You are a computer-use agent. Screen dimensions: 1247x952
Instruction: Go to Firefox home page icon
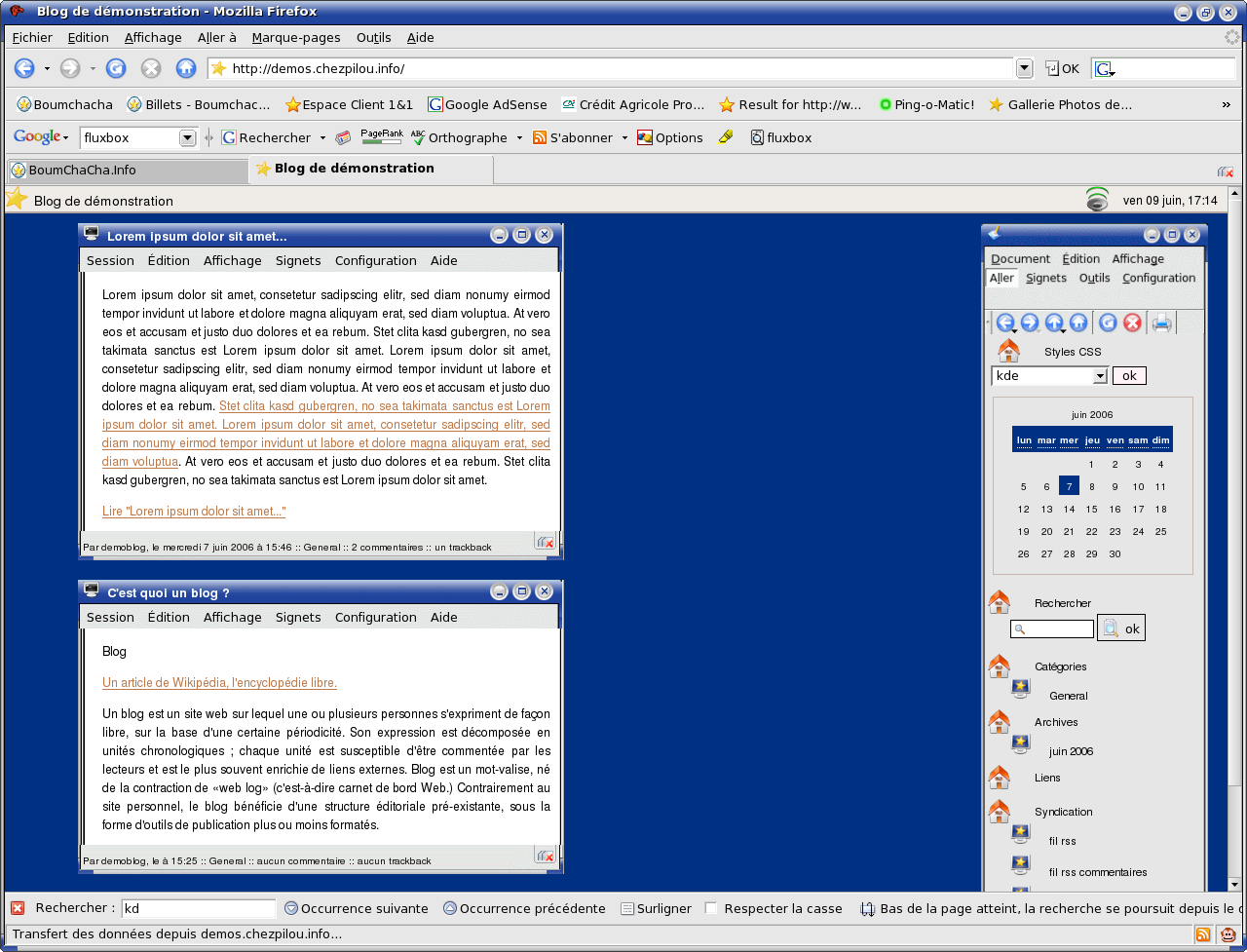pyautogui.click(x=186, y=68)
